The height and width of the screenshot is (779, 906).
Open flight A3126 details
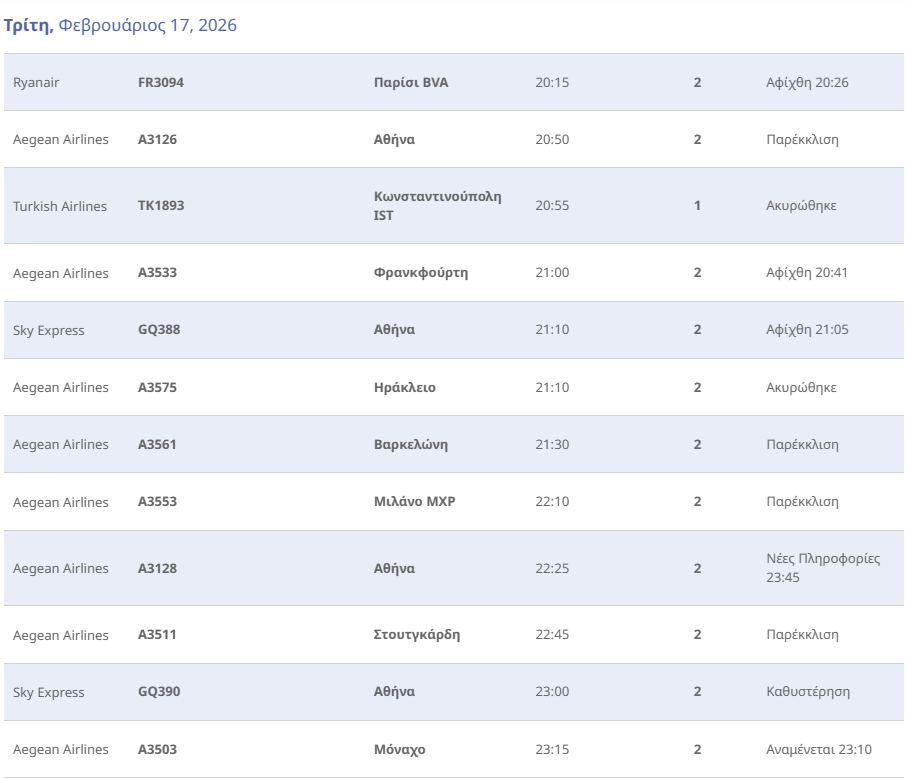[157, 139]
